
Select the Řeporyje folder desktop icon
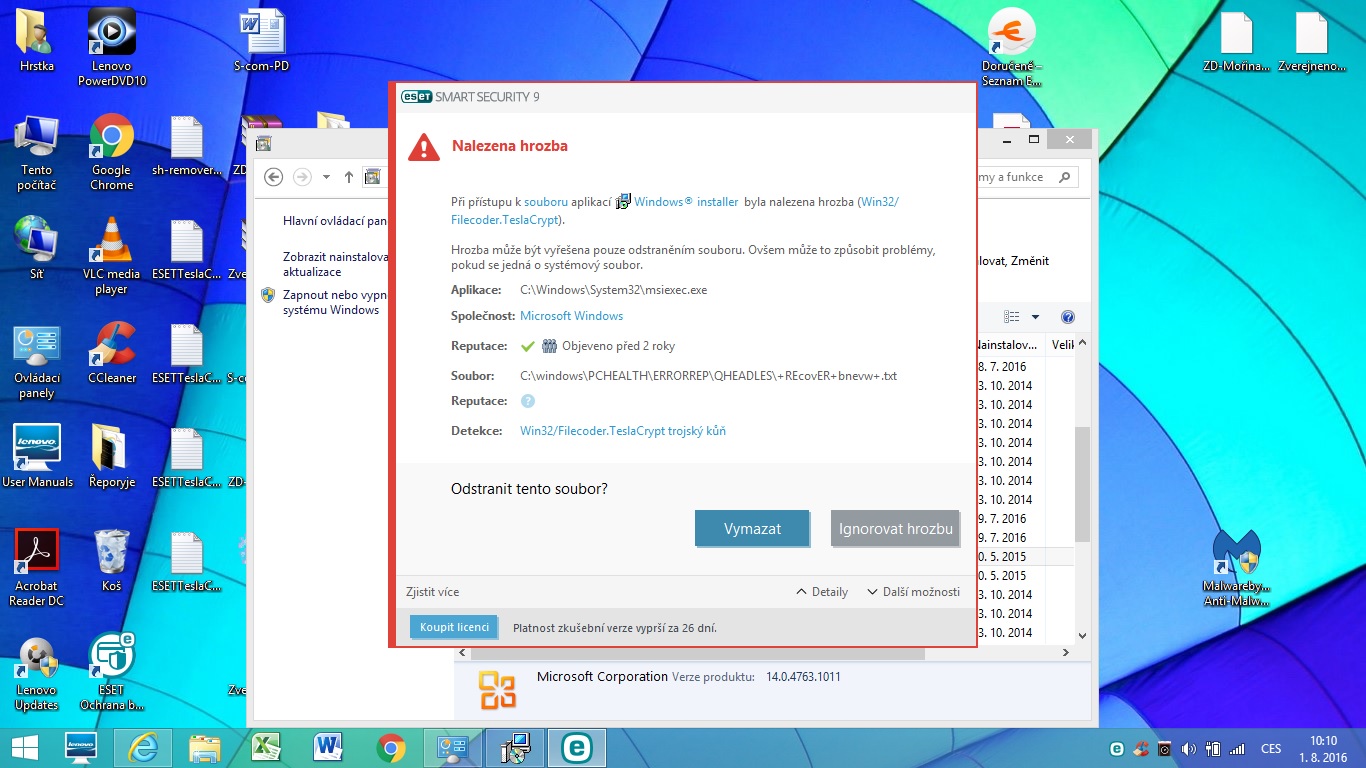112,456
